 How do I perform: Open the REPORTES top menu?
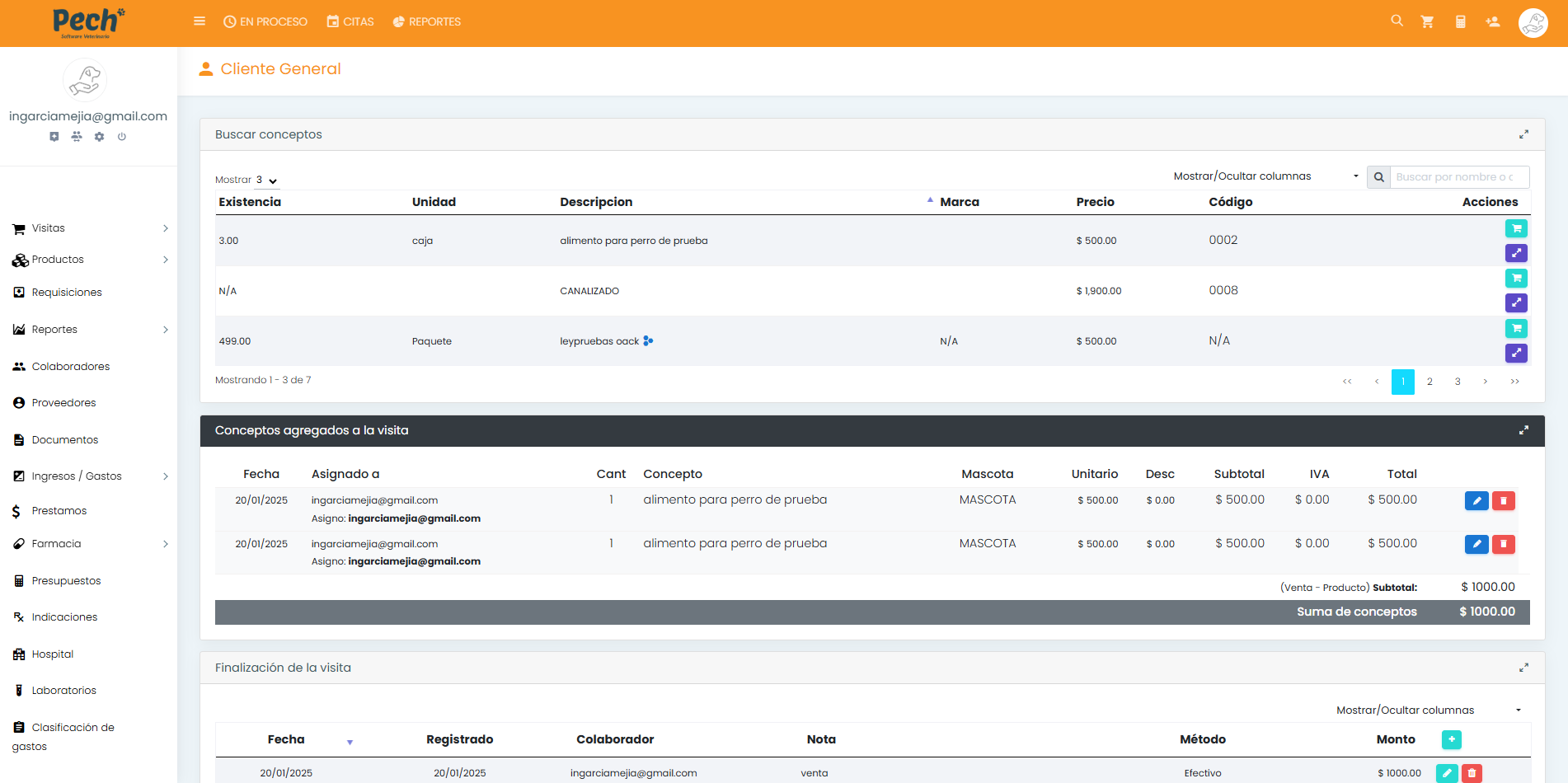click(x=427, y=22)
